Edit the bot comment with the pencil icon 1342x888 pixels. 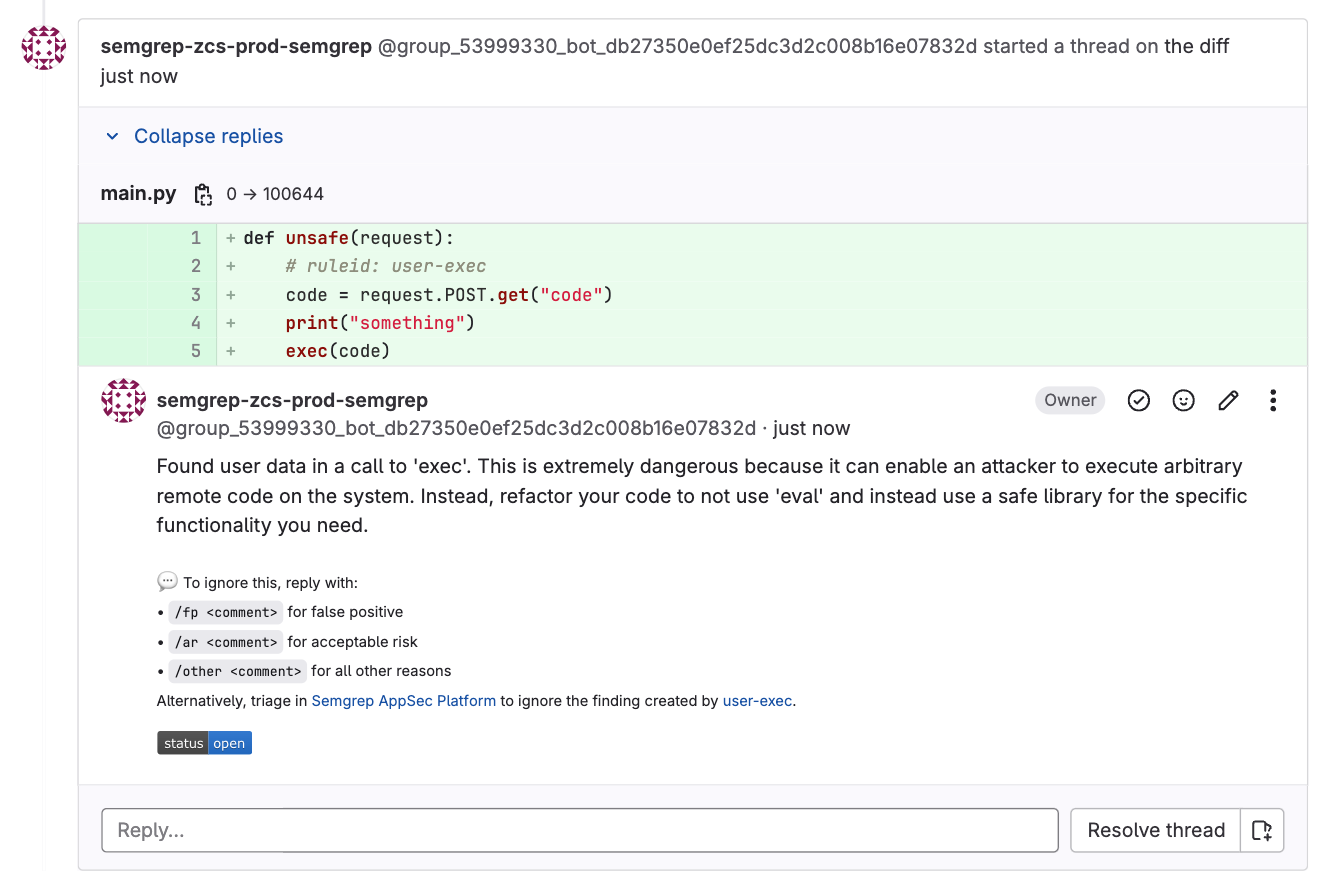[1228, 400]
